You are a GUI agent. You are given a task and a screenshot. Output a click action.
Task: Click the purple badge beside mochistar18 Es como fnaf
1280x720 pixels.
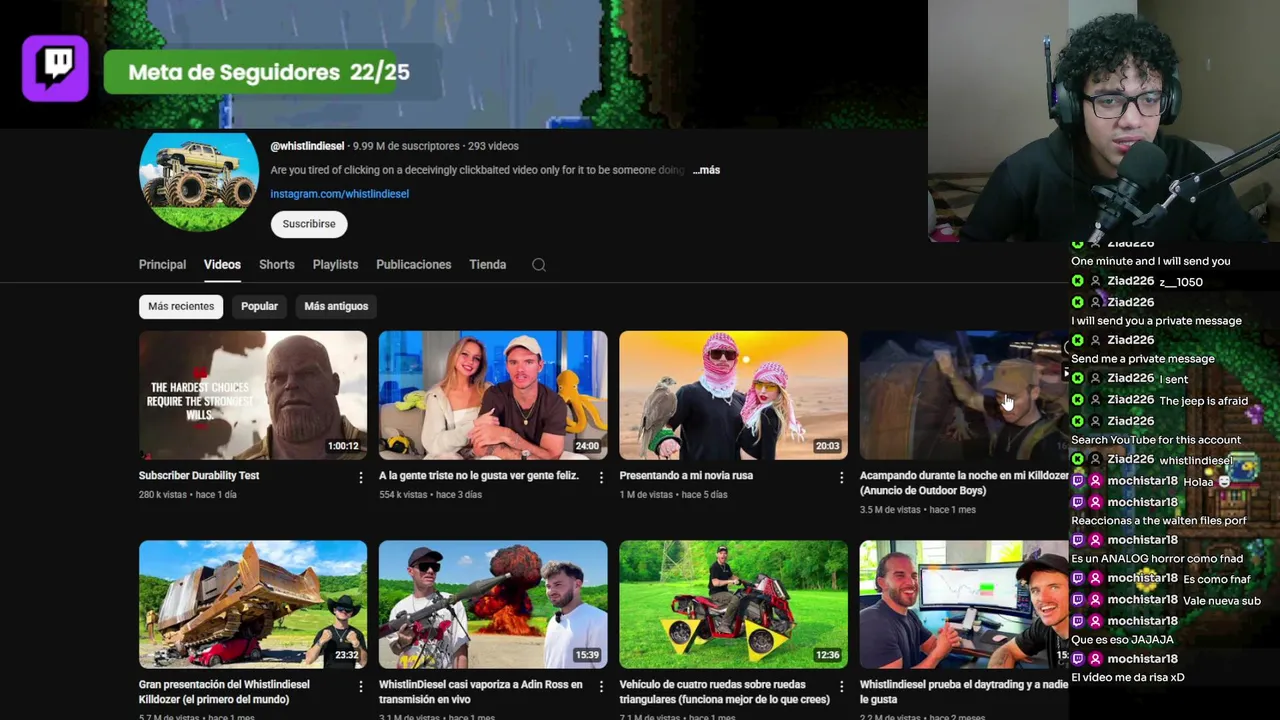(x=1077, y=579)
